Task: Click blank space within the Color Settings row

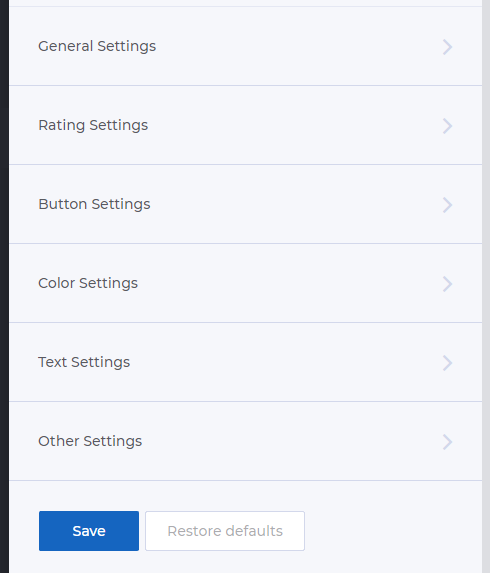Action: pyautogui.click(x=285, y=283)
